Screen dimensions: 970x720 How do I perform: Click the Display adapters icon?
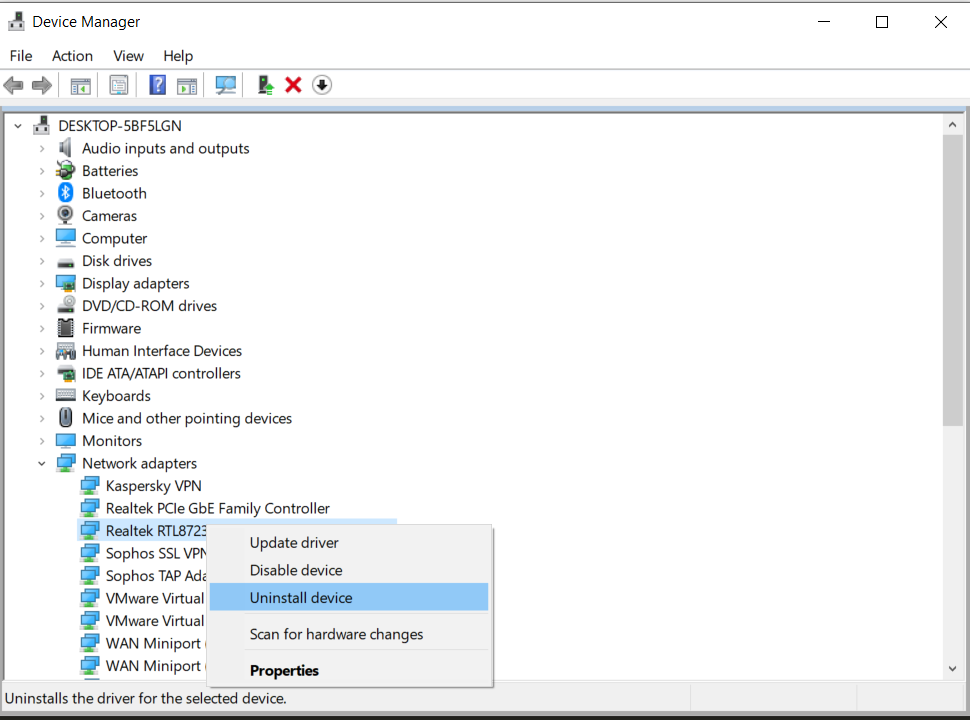[x=65, y=283]
